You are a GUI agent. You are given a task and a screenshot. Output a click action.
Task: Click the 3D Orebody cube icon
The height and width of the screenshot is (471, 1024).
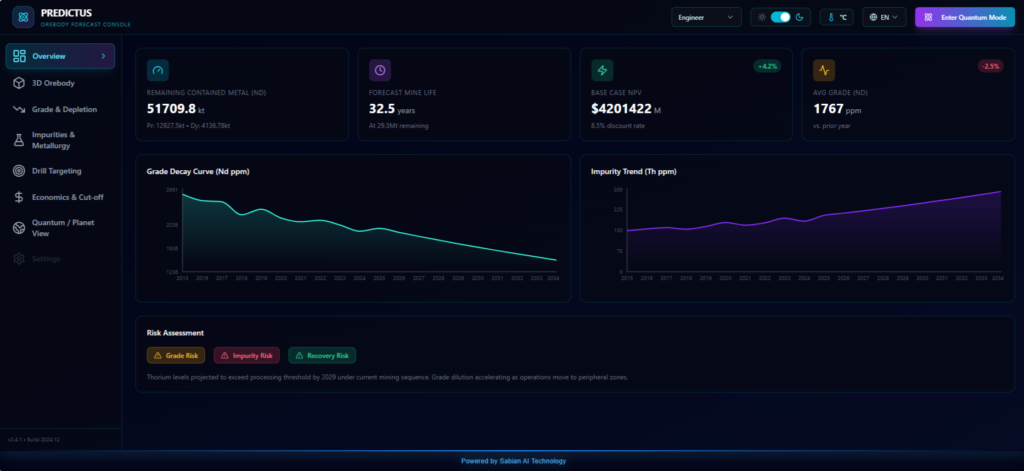pos(19,82)
